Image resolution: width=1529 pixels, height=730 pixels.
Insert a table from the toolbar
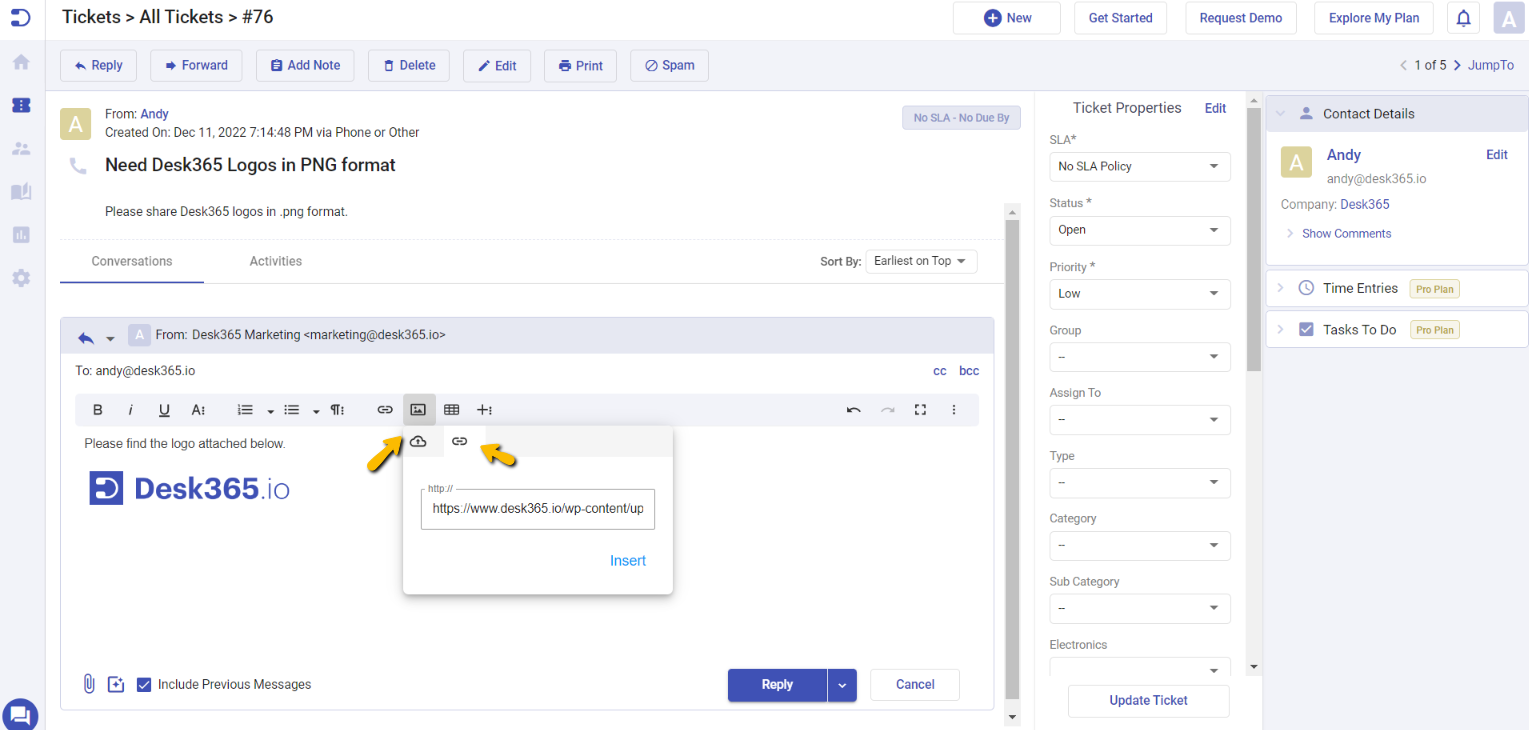[x=452, y=410]
